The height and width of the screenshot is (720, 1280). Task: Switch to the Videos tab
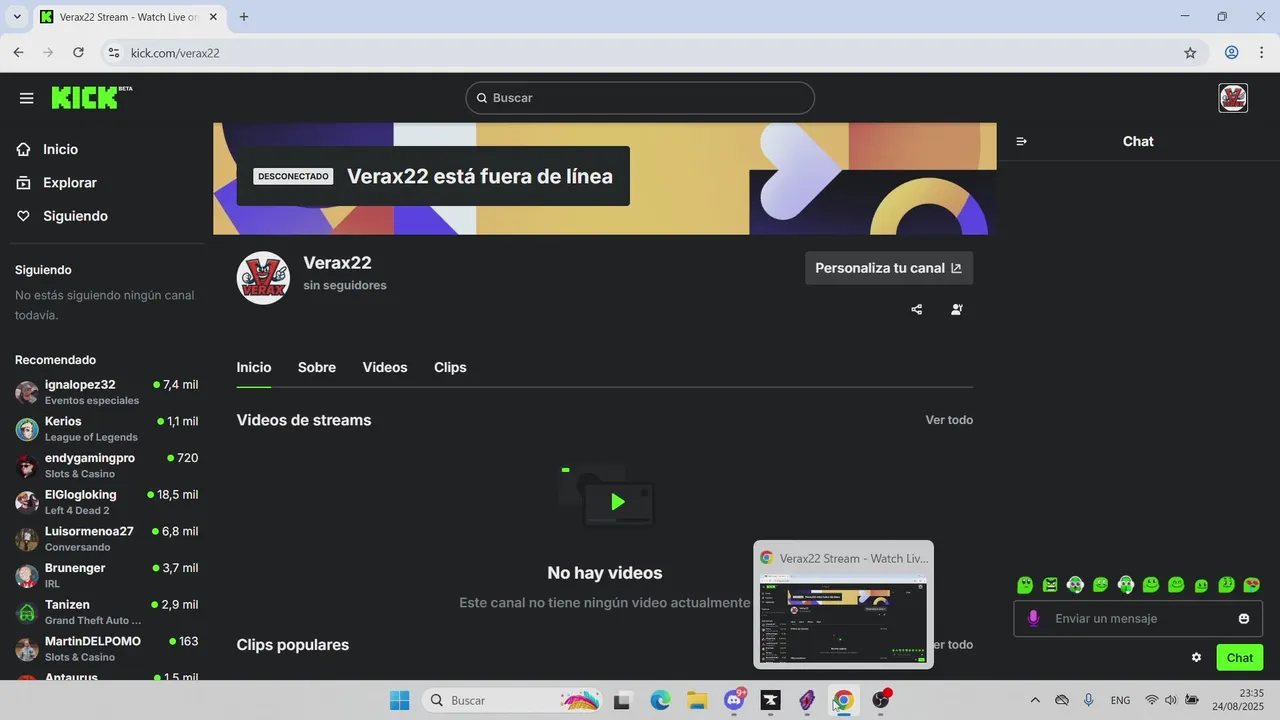(385, 368)
